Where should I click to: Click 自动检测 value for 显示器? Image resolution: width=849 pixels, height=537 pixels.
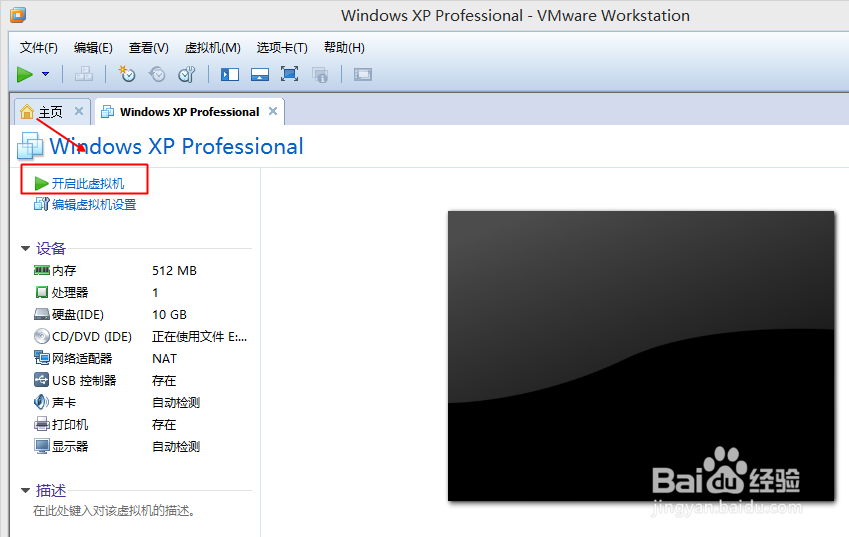pos(176,447)
